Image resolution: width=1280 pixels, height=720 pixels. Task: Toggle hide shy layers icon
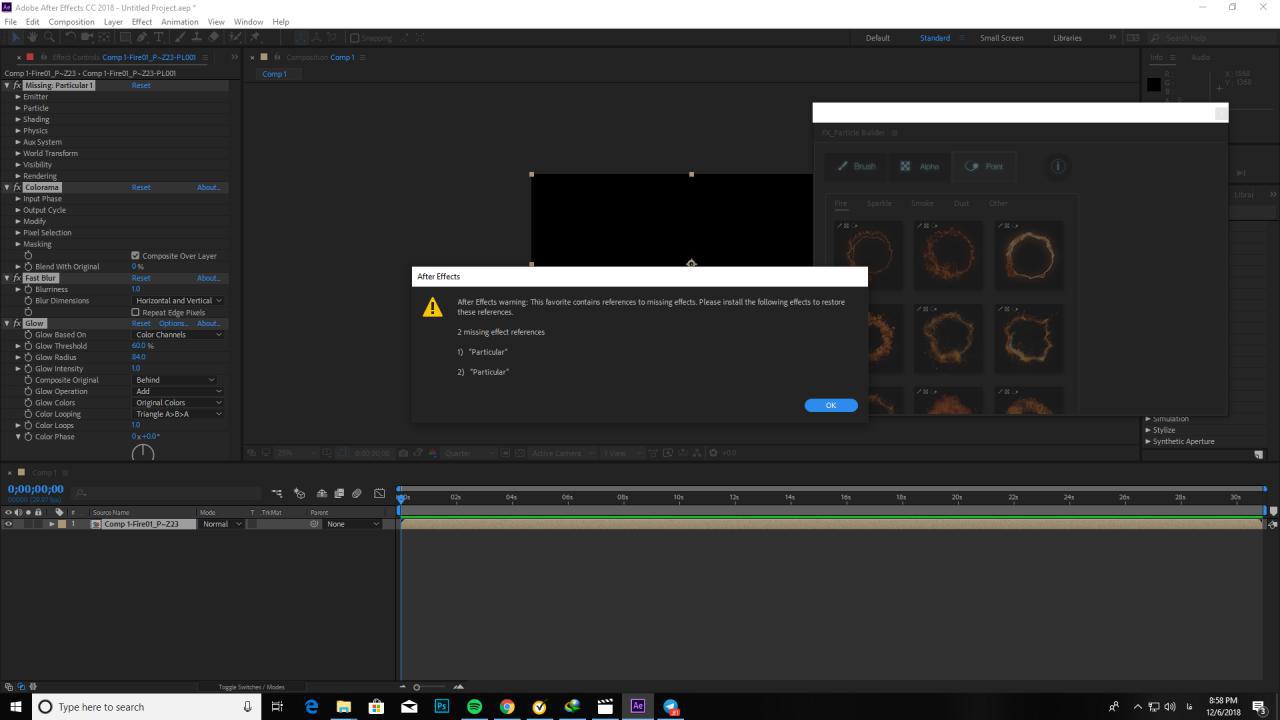tap(322, 493)
